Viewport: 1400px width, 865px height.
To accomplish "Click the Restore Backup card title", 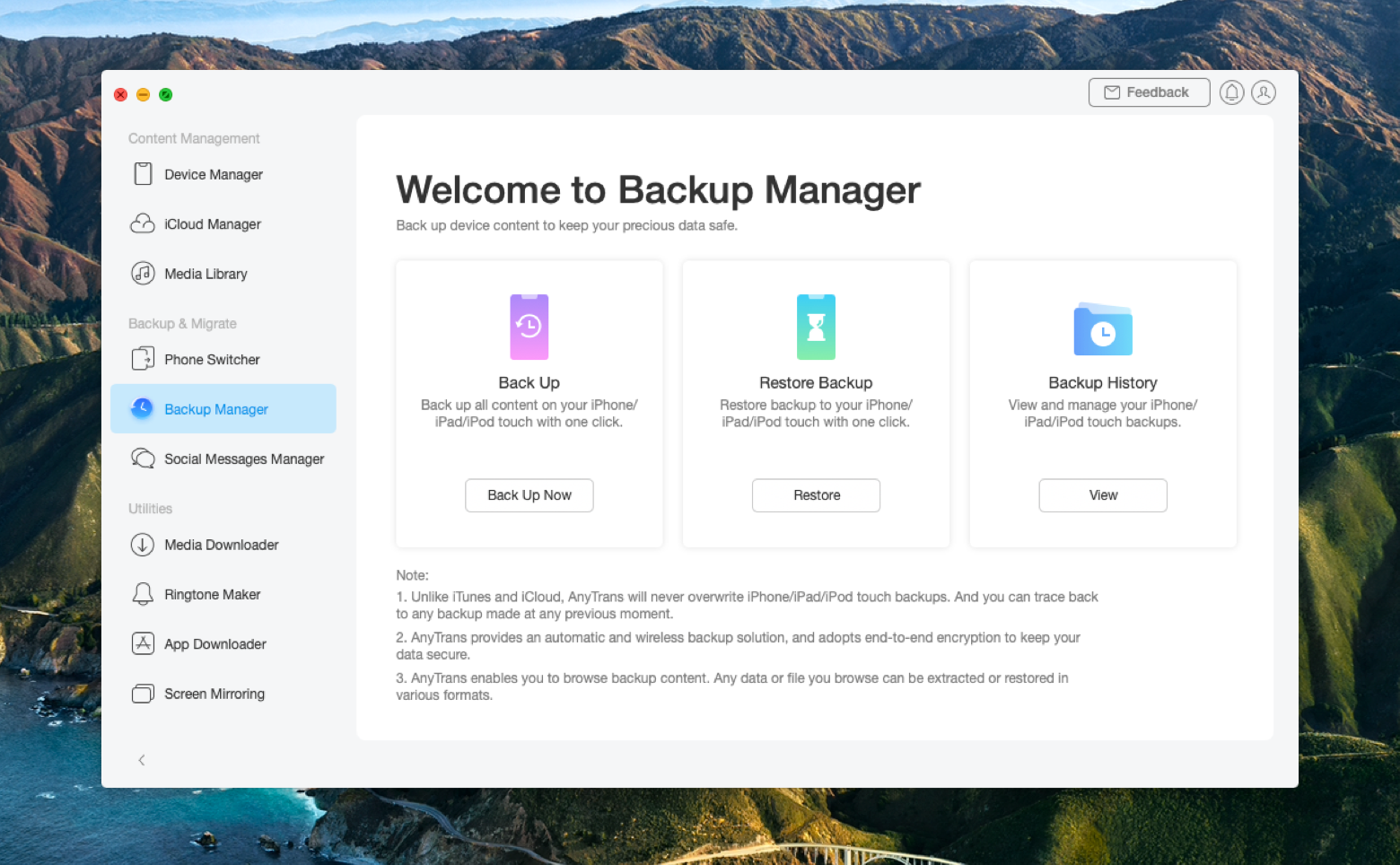I will (x=816, y=383).
